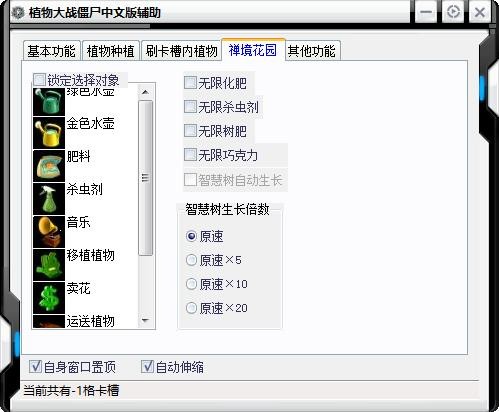499x412 pixels.
Task: Click the item list scroll up arrow
Action: coord(145,92)
